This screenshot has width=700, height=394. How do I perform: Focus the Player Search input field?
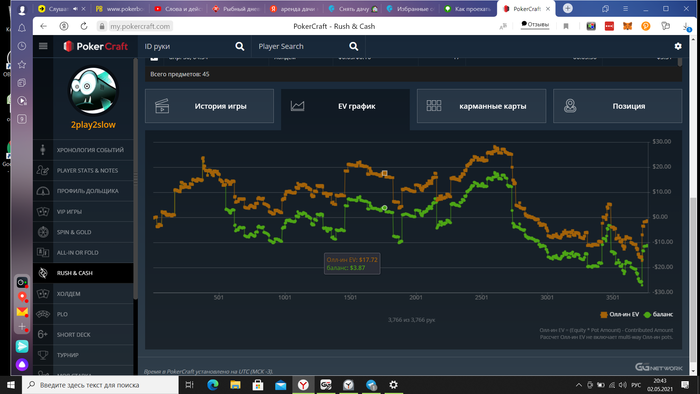(x=301, y=46)
